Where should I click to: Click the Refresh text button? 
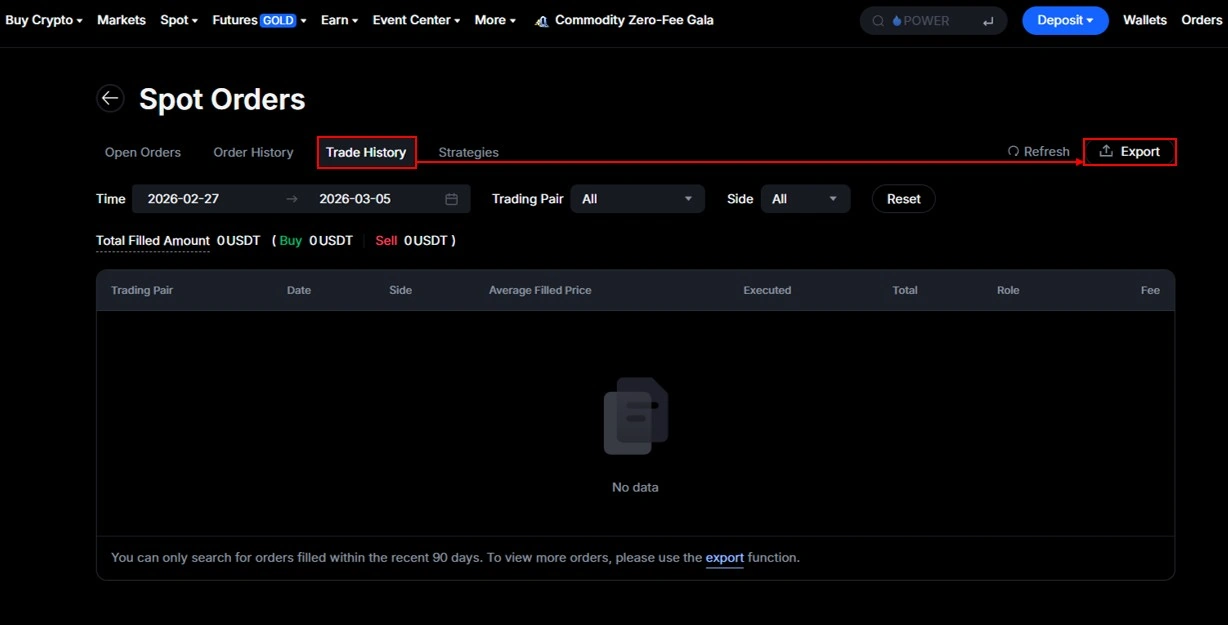(1047, 152)
